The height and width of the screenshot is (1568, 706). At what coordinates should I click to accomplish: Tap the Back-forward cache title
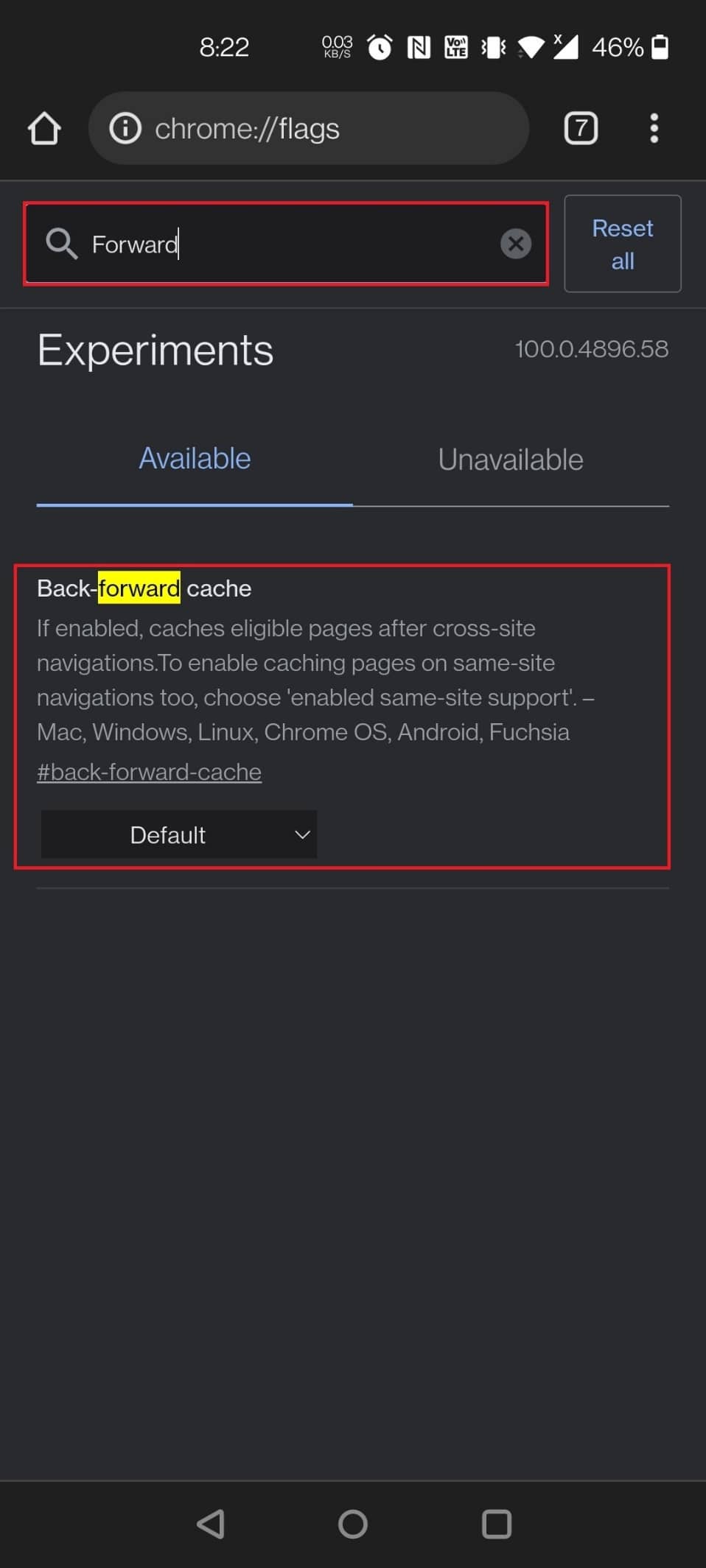click(144, 588)
